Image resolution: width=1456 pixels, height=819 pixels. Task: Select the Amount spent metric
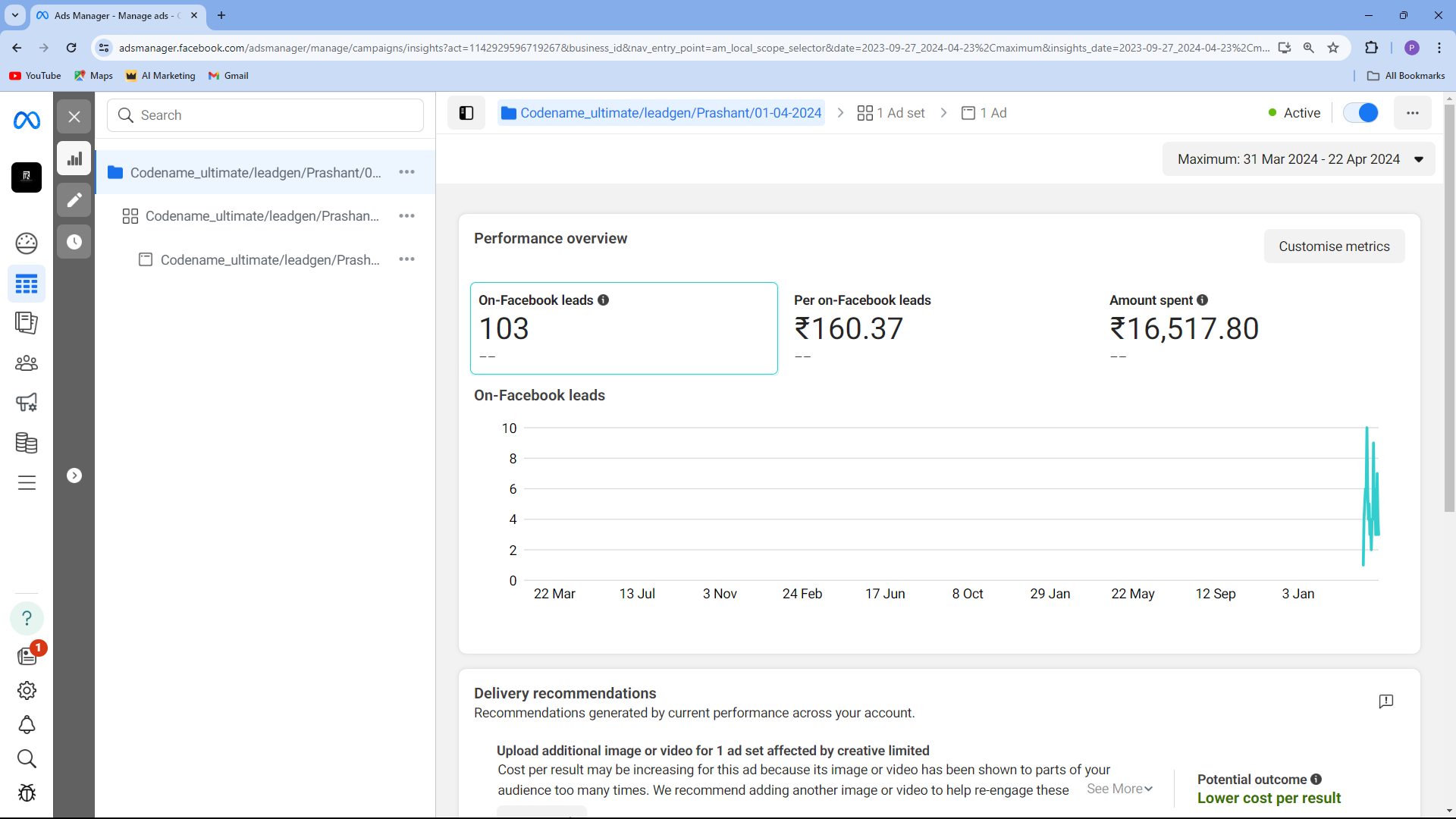1255,328
